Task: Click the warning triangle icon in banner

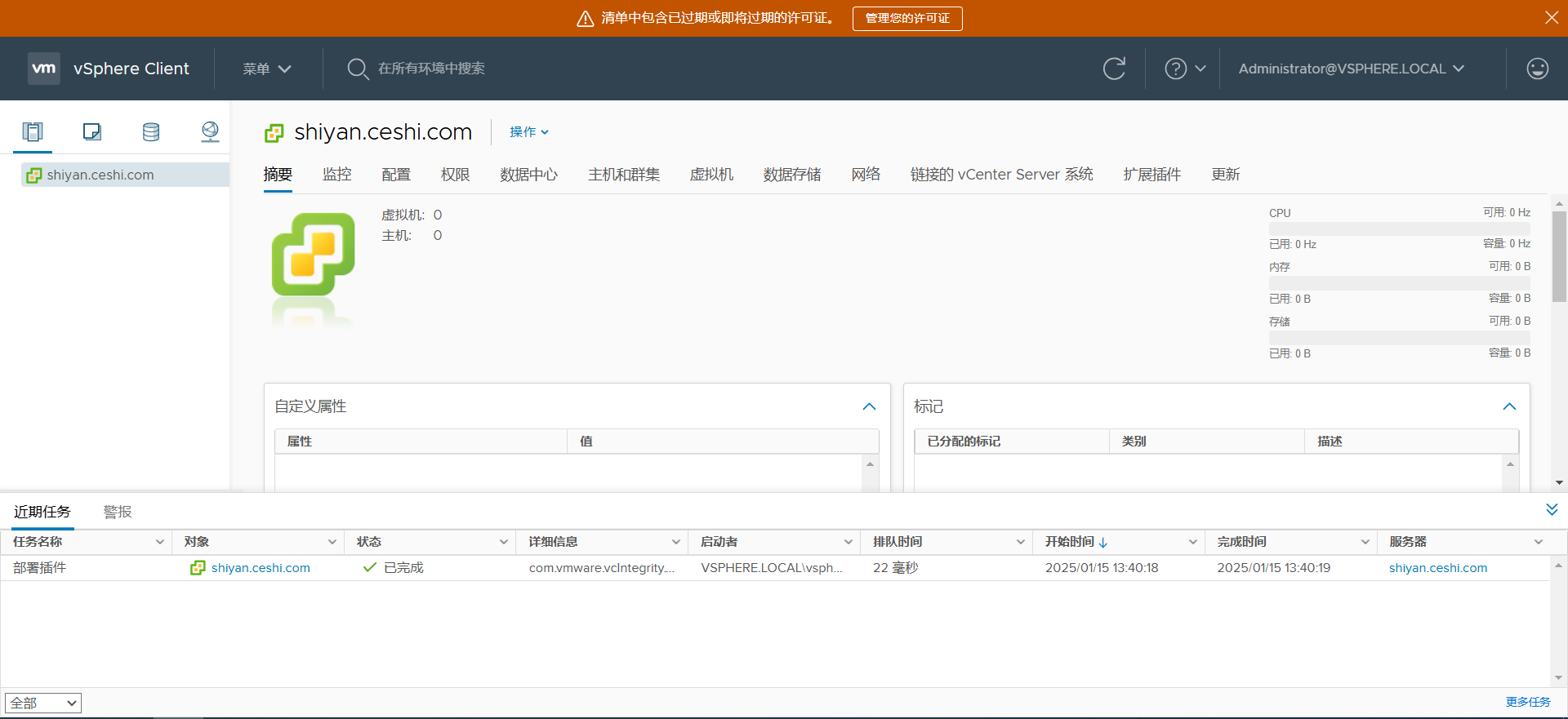Action: pos(585,19)
